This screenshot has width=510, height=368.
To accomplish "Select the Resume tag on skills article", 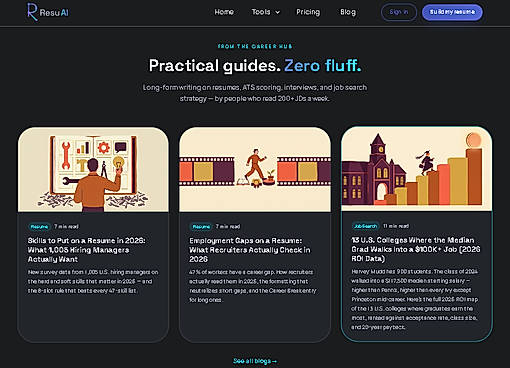I will tap(39, 227).
